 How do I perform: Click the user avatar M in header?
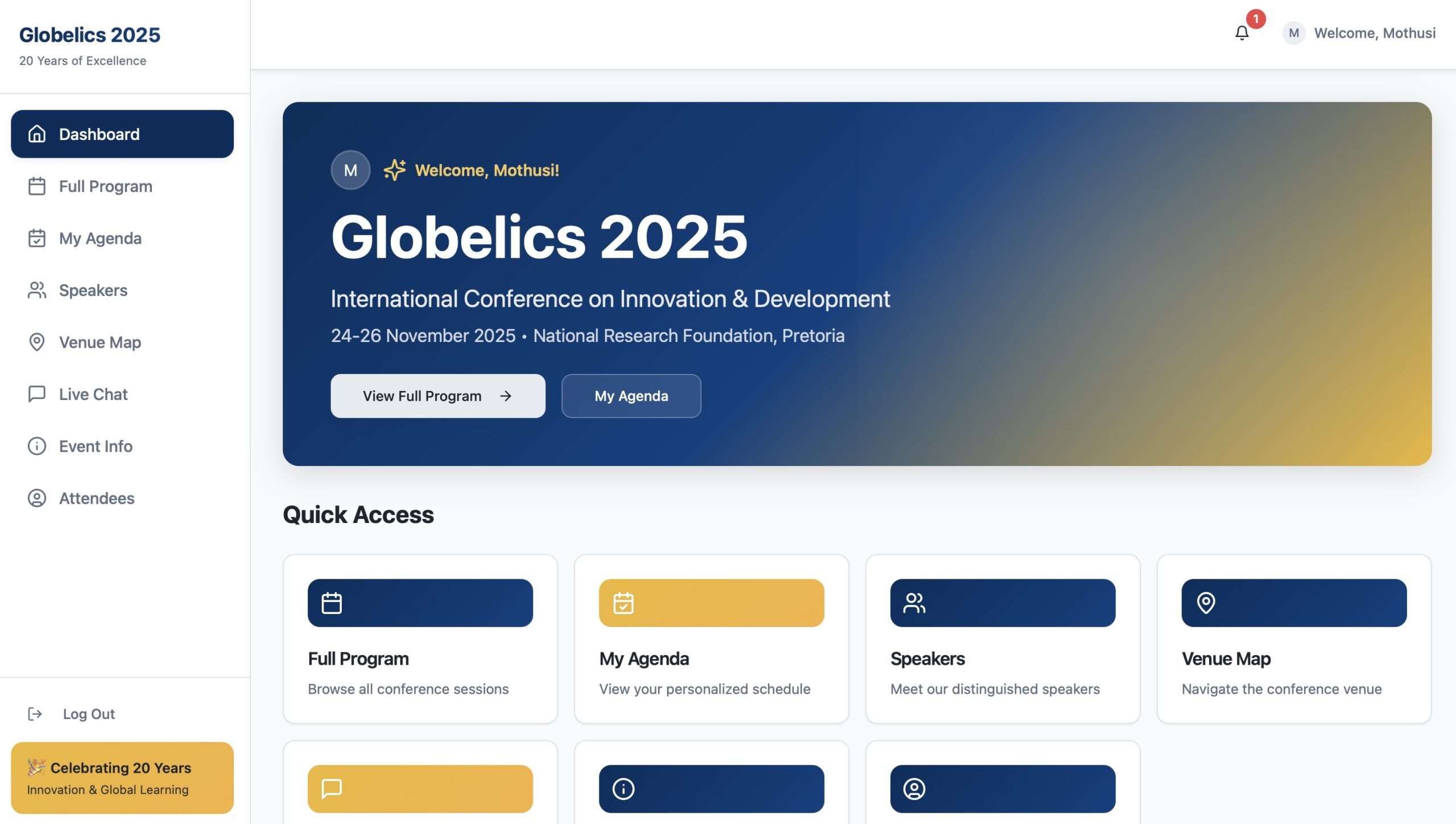coord(1293,33)
